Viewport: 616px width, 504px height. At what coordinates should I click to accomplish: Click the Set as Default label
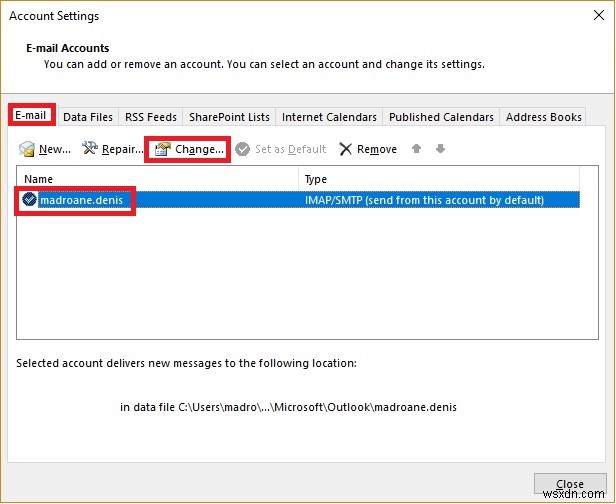point(291,149)
